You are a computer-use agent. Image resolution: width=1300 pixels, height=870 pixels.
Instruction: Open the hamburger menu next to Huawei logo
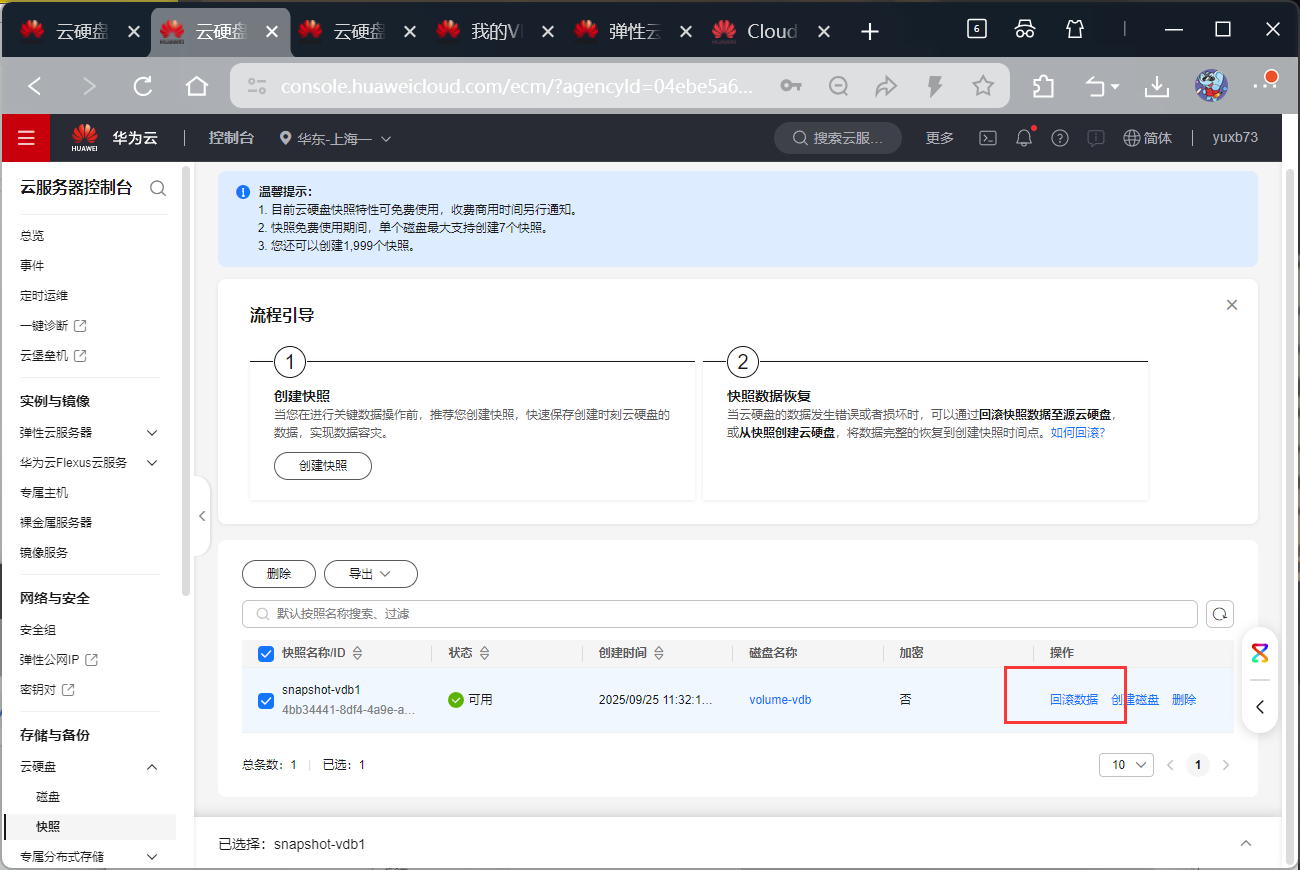pos(26,138)
